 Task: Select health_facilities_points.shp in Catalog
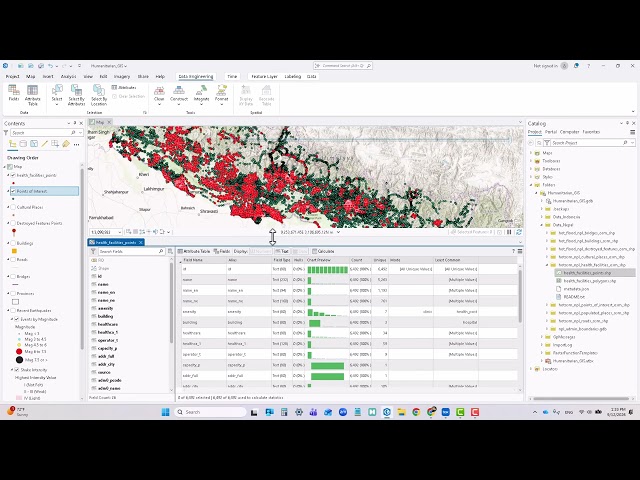tap(587, 273)
